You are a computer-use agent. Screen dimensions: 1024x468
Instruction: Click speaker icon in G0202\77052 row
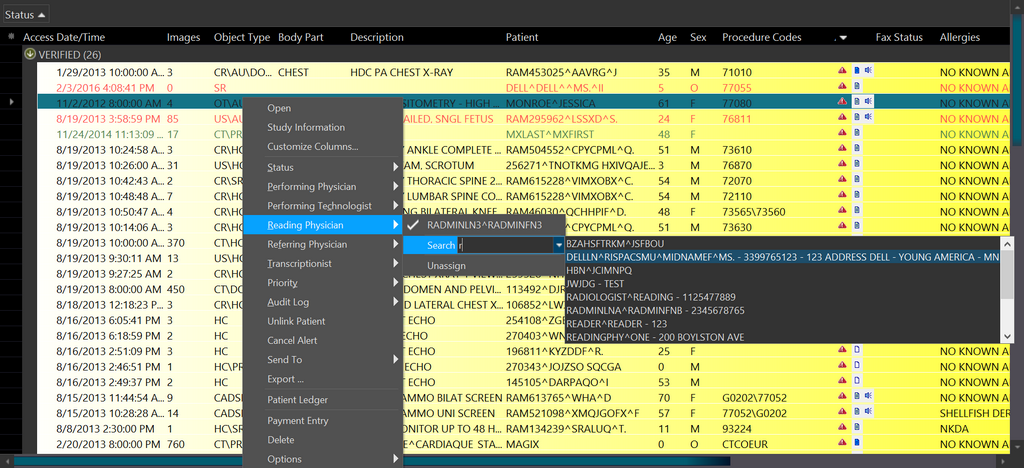(x=868, y=397)
